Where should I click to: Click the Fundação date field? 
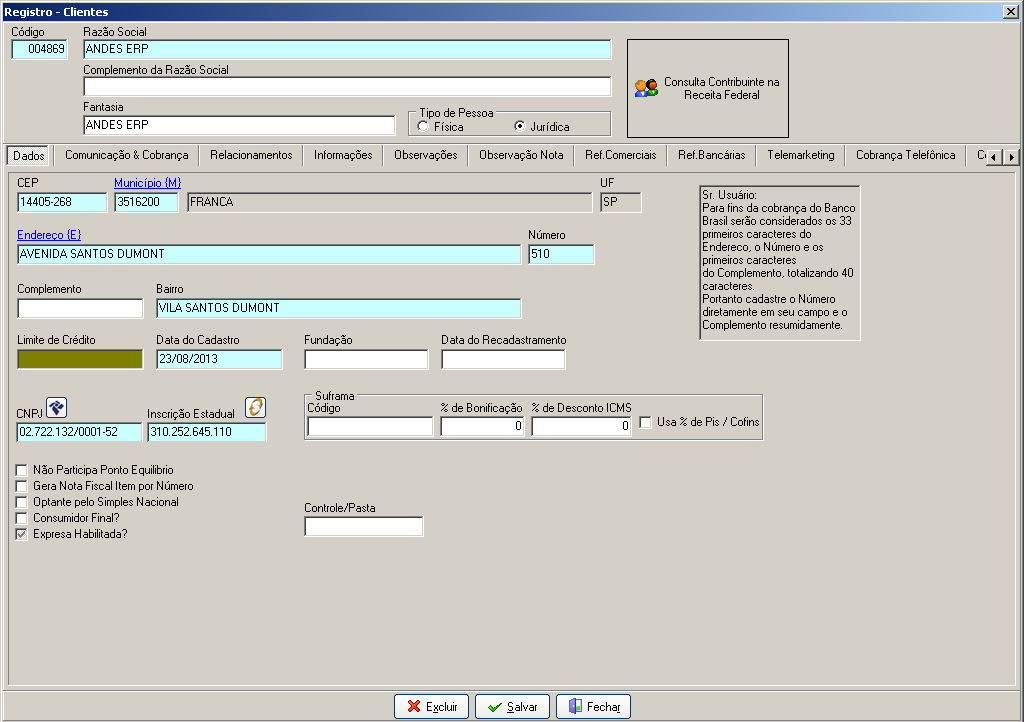point(366,359)
